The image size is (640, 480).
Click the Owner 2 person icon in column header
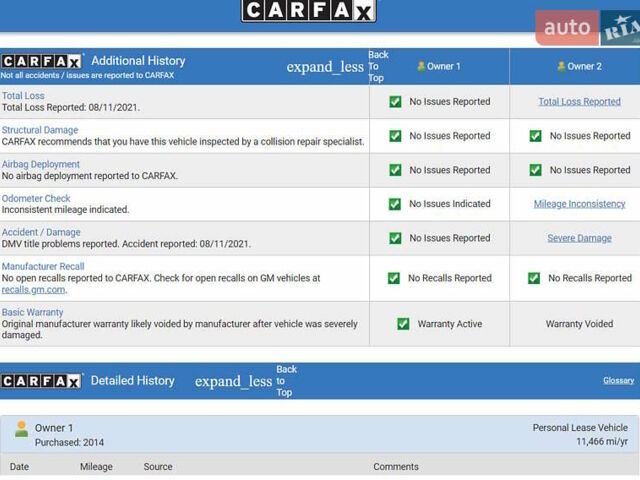point(562,66)
